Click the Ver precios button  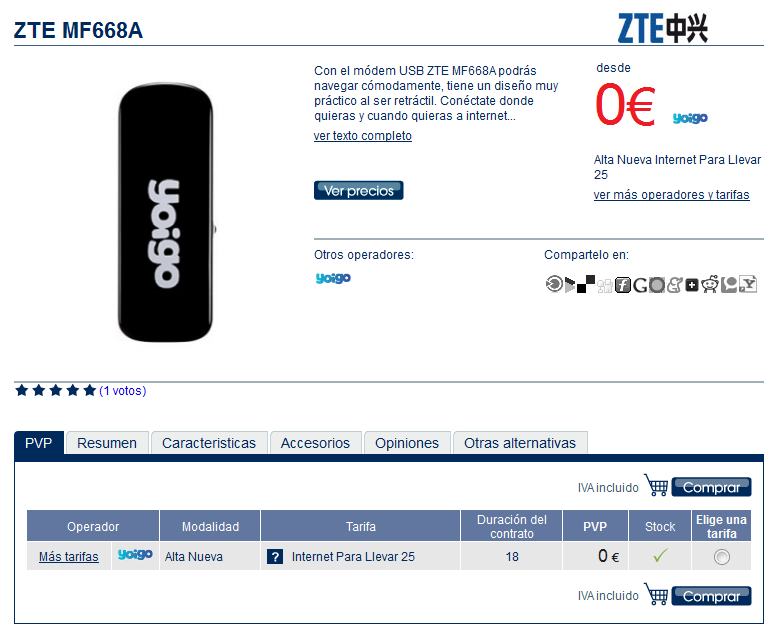click(359, 191)
